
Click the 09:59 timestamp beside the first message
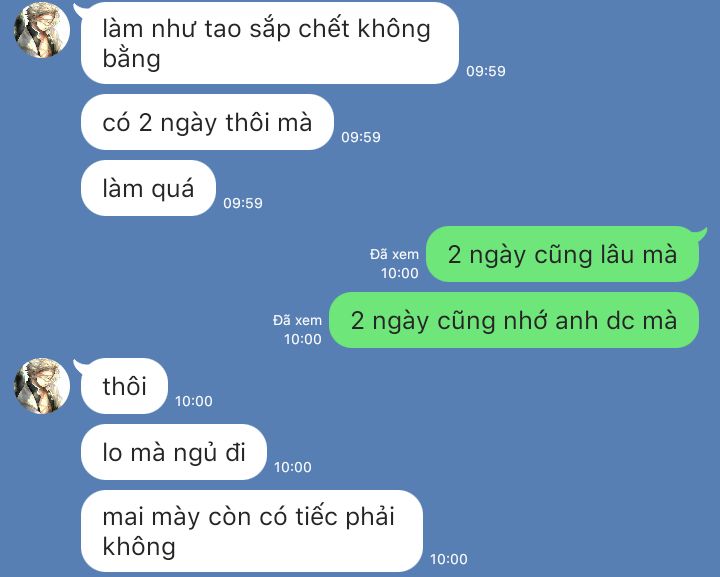[x=486, y=71]
